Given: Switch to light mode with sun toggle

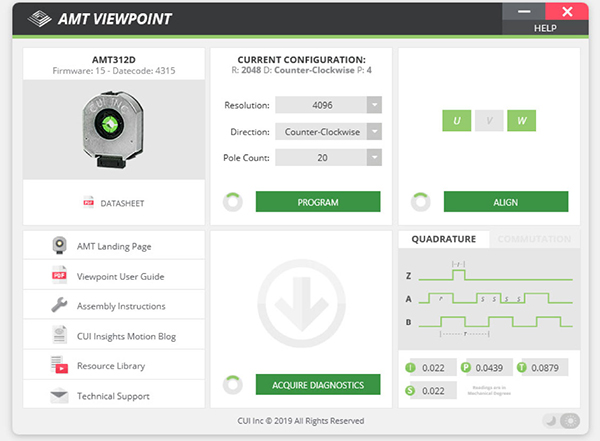Looking at the screenshot, I should coord(570,421).
